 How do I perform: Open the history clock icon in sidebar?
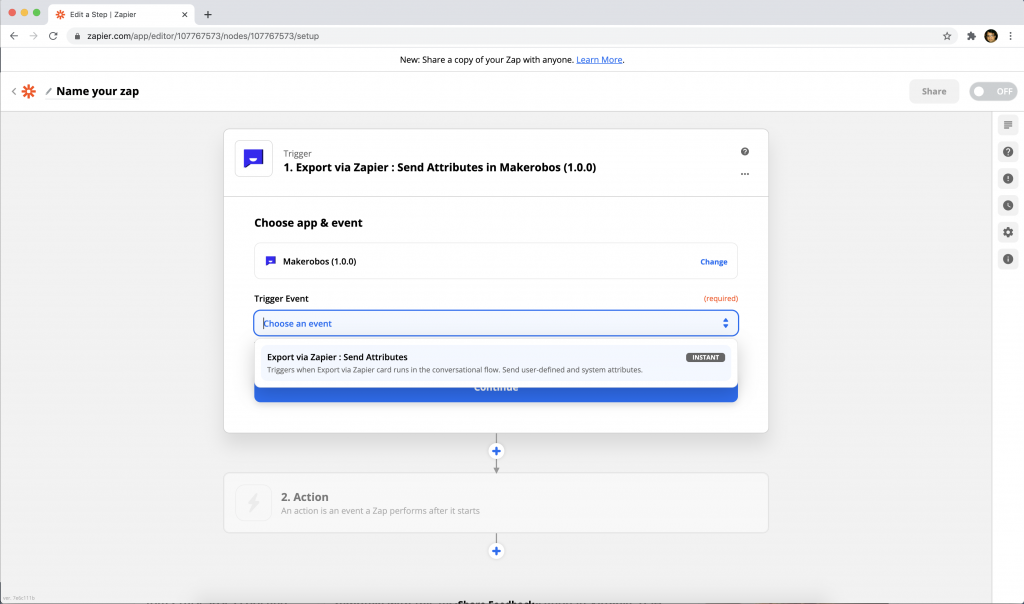click(1008, 205)
